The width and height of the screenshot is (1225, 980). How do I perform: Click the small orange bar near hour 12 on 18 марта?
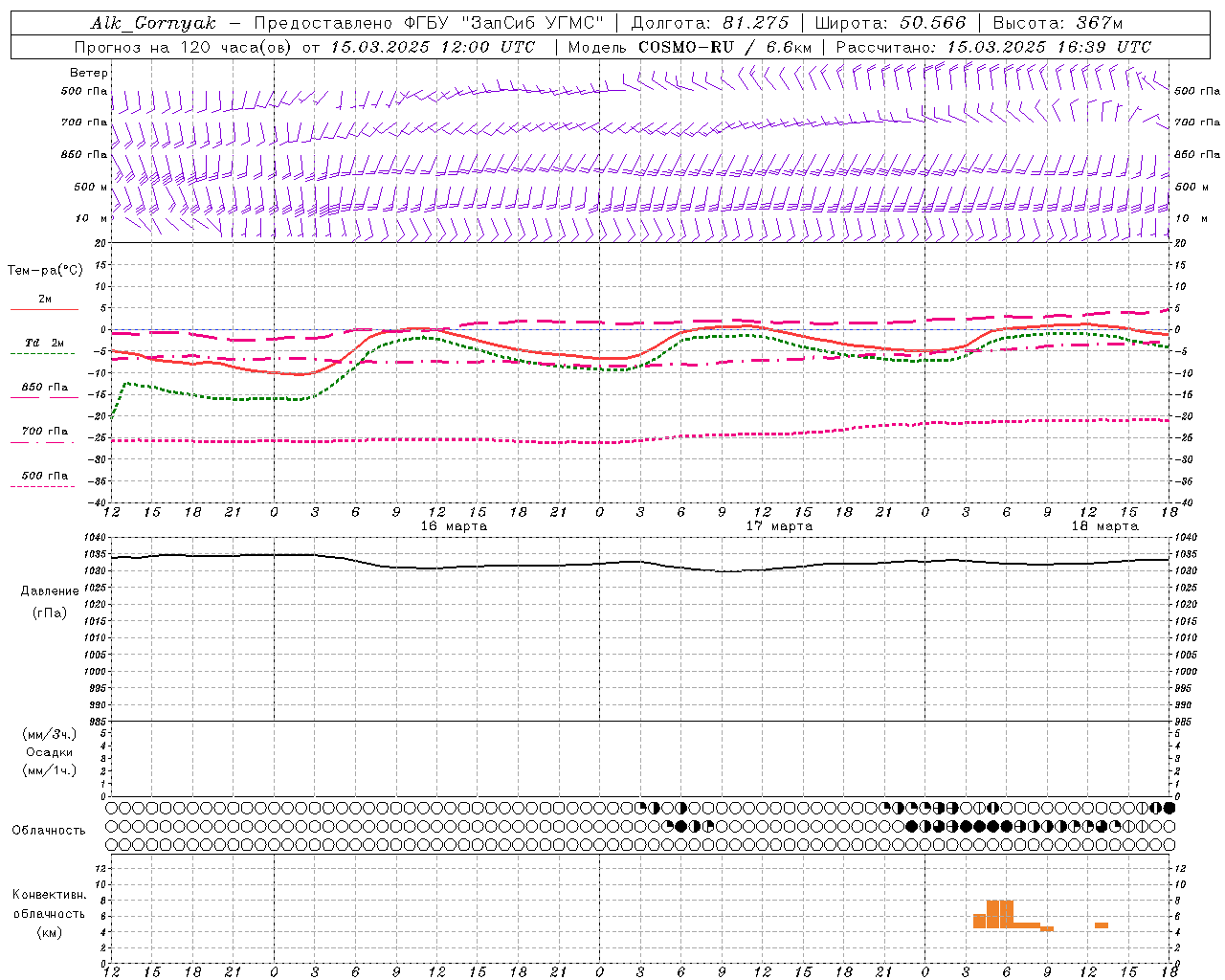(1102, 925)
